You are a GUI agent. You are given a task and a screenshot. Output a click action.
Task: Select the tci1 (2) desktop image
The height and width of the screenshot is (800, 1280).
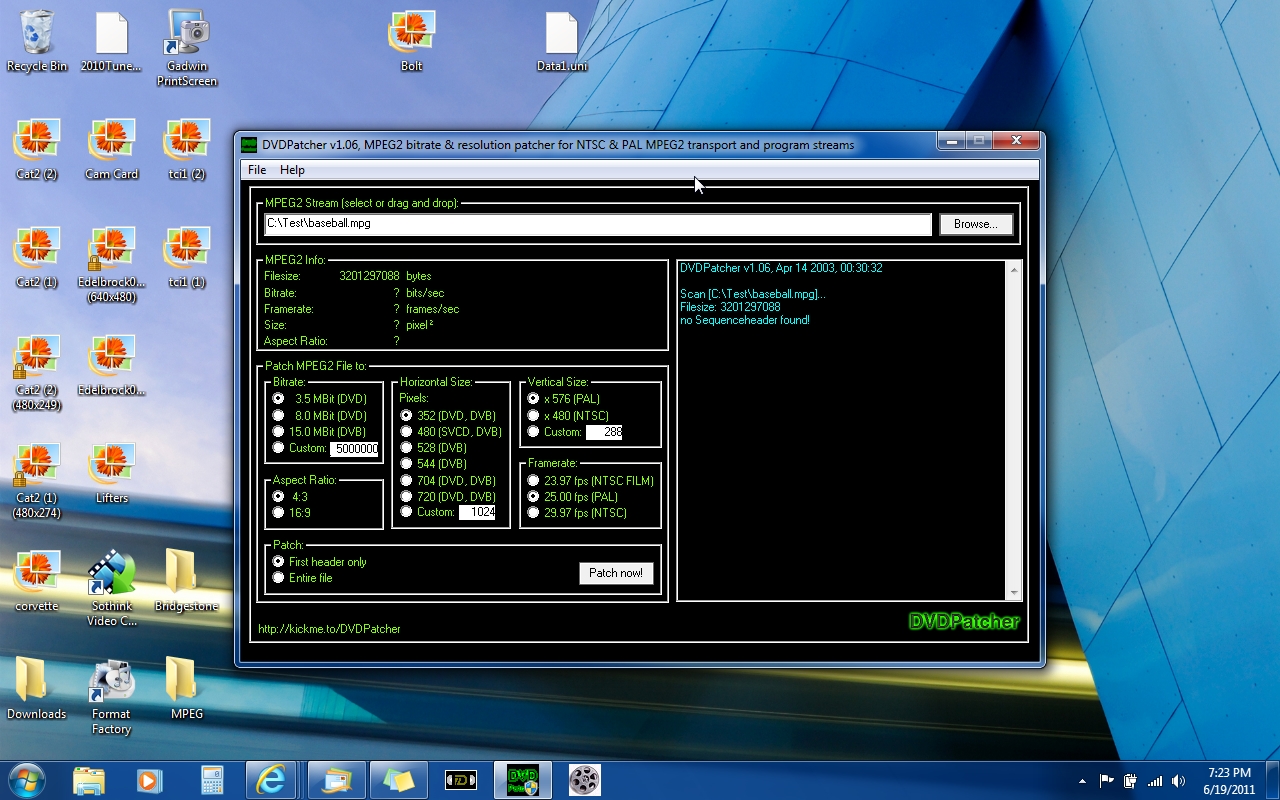point(187,149)
